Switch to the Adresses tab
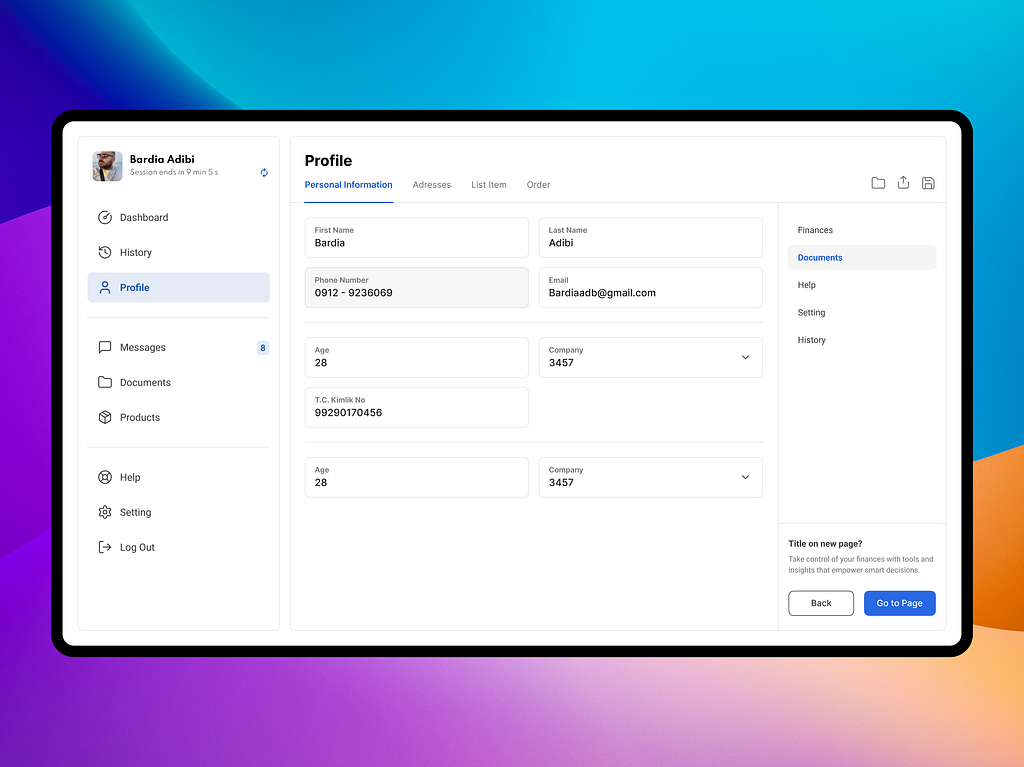The height and width of the screenshot is (767, 1024). 432,185
